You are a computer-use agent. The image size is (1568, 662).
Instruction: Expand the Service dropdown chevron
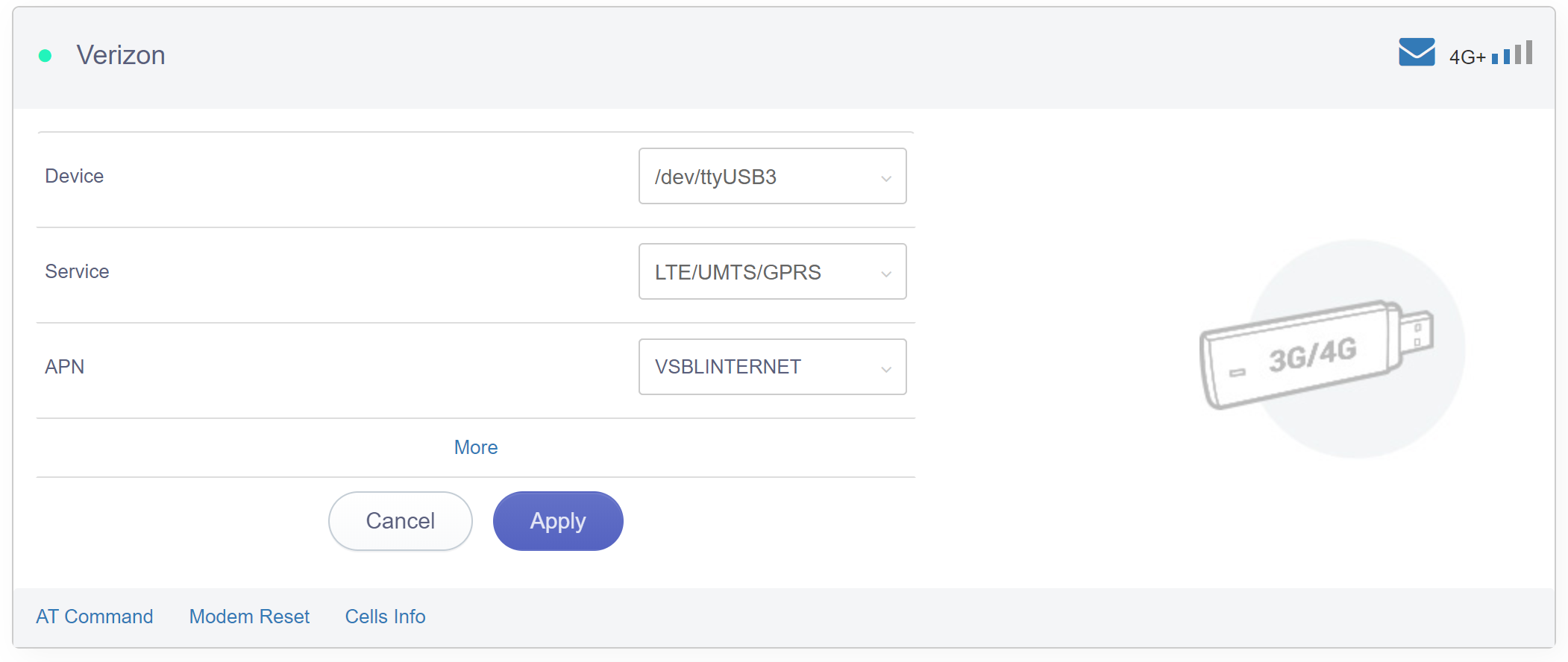(x=886, y=274)
